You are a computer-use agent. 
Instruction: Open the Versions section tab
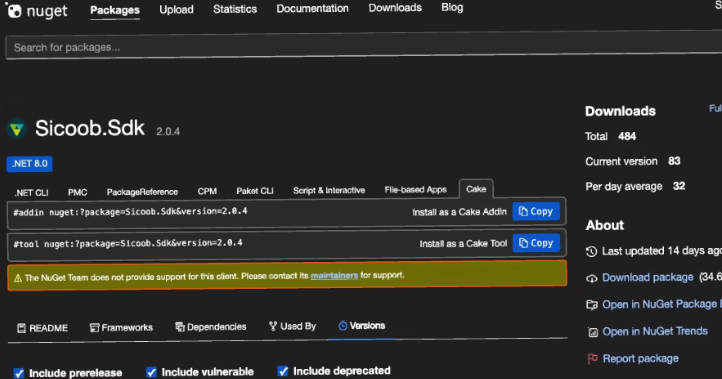click(x=361, y=326)
